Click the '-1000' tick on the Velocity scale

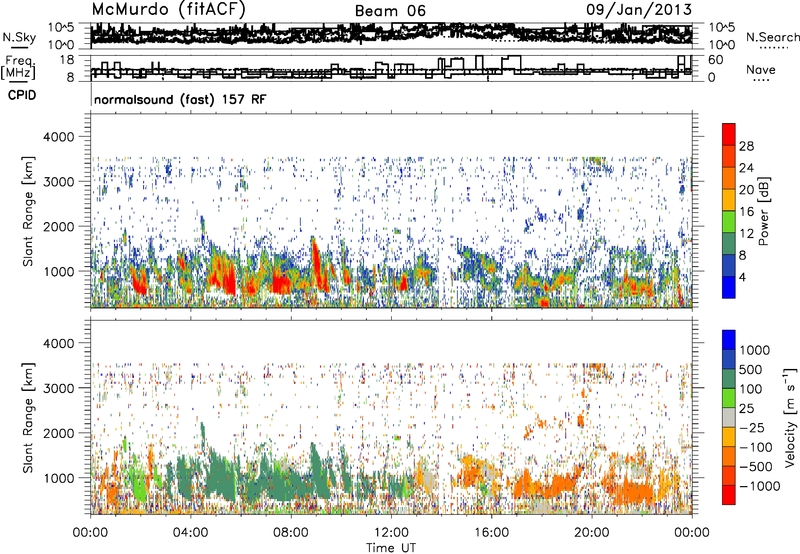(759, 486)
